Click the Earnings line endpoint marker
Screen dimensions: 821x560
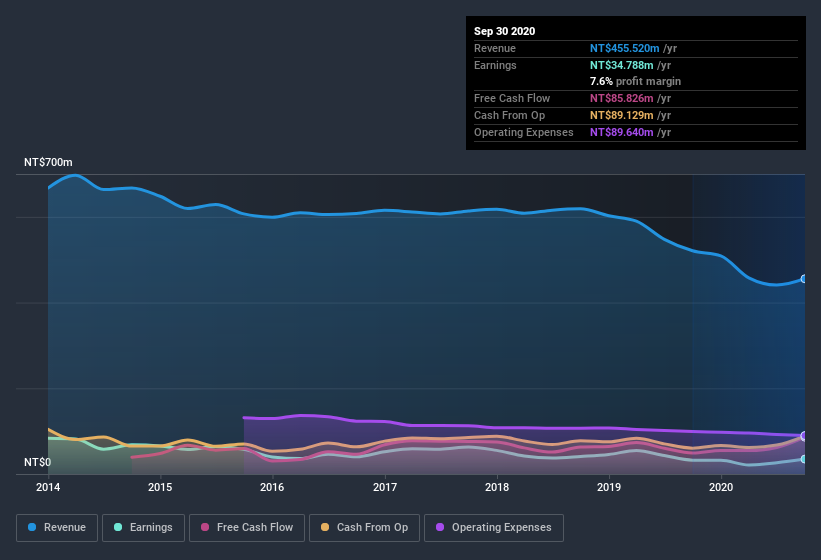tap(804, 459)
